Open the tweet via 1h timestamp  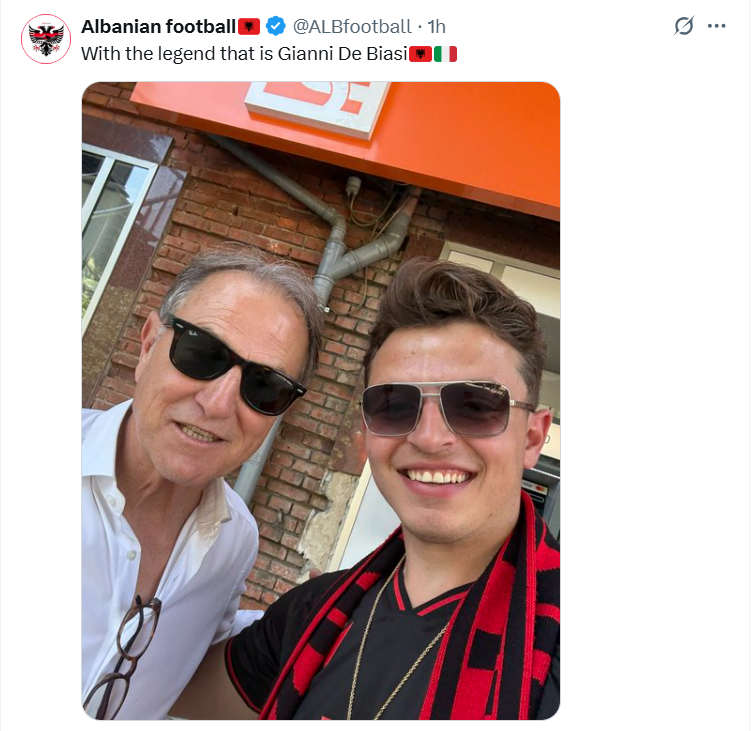[x=437, y=26]
